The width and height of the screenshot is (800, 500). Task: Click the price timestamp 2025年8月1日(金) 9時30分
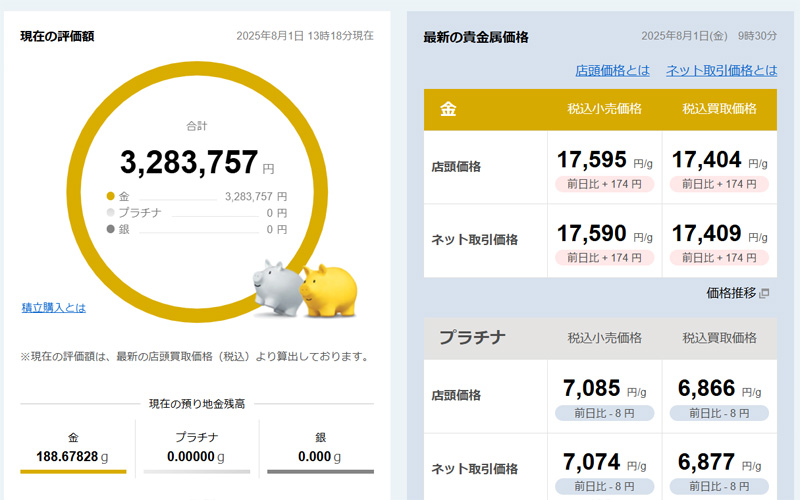click(709, 36)
